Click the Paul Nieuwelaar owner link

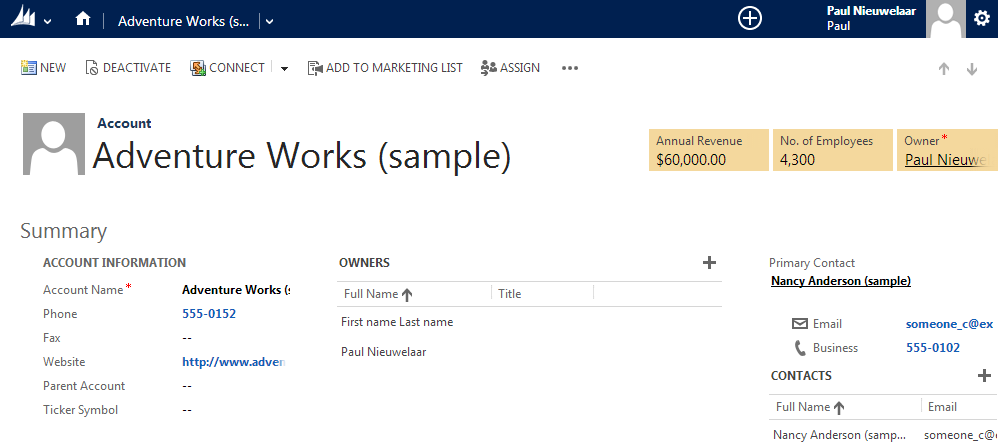(946, 159)
